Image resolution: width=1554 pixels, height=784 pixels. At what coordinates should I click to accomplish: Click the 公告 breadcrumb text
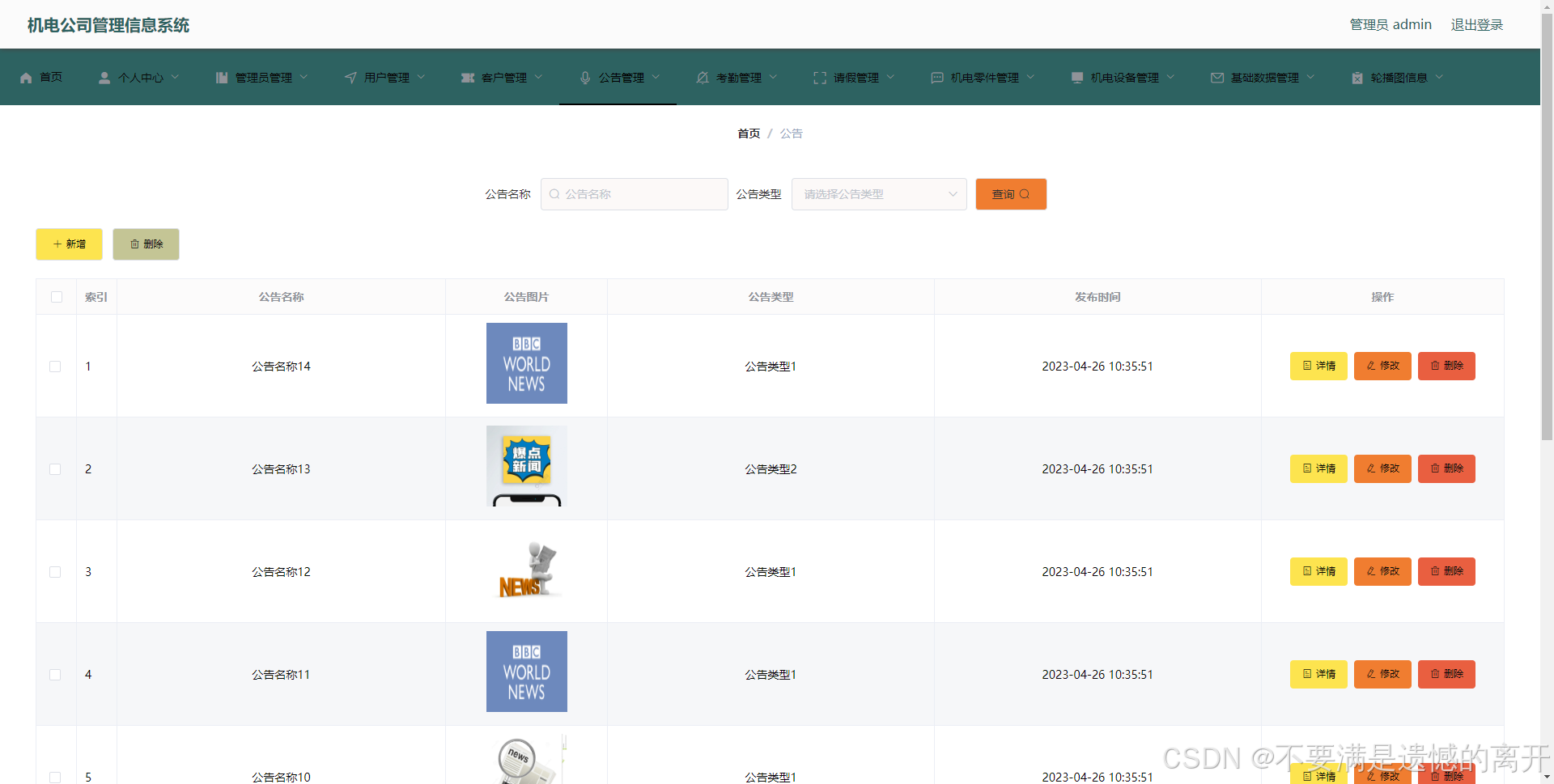point(792,133)
